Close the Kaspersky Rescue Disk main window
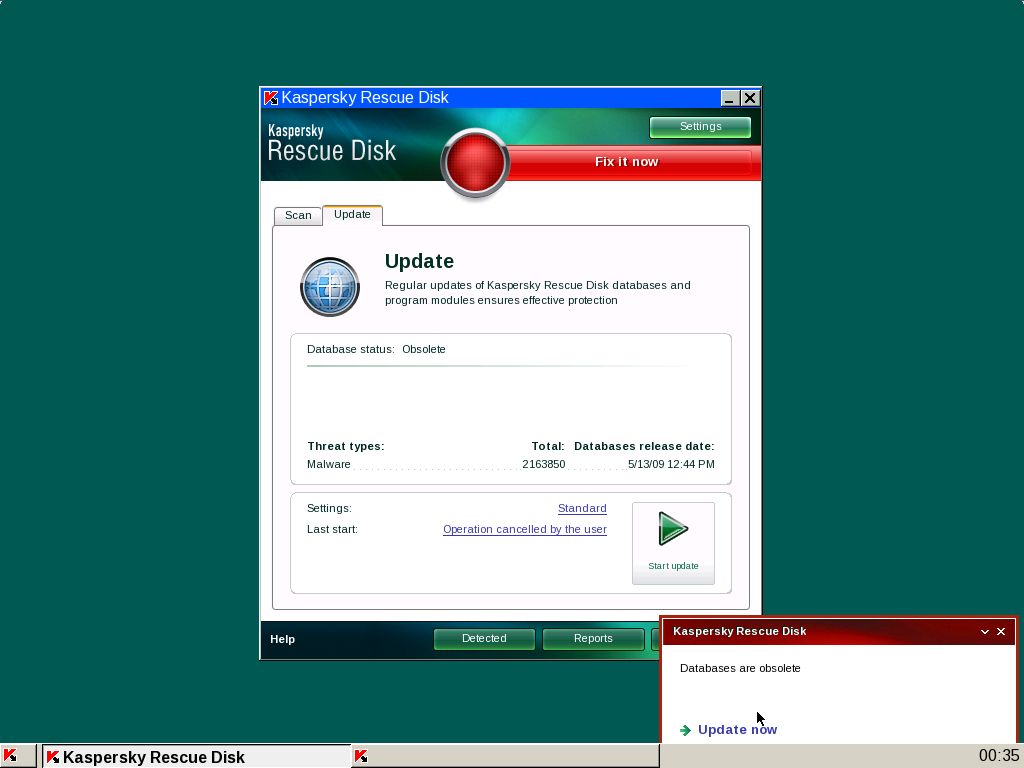Screen dimensions: 1024x768 tap(750, 98)
